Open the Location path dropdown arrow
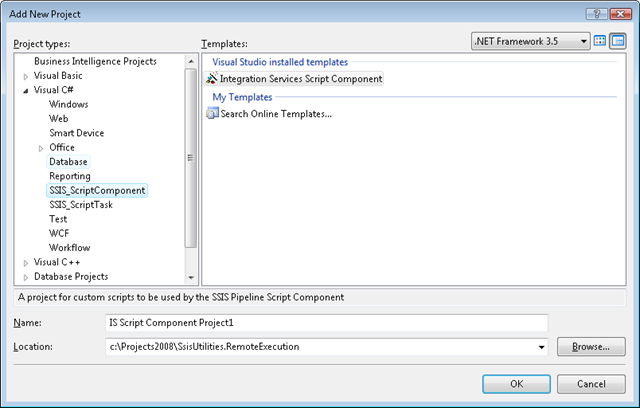Screen dimensions: 640x408 (541, 347)
